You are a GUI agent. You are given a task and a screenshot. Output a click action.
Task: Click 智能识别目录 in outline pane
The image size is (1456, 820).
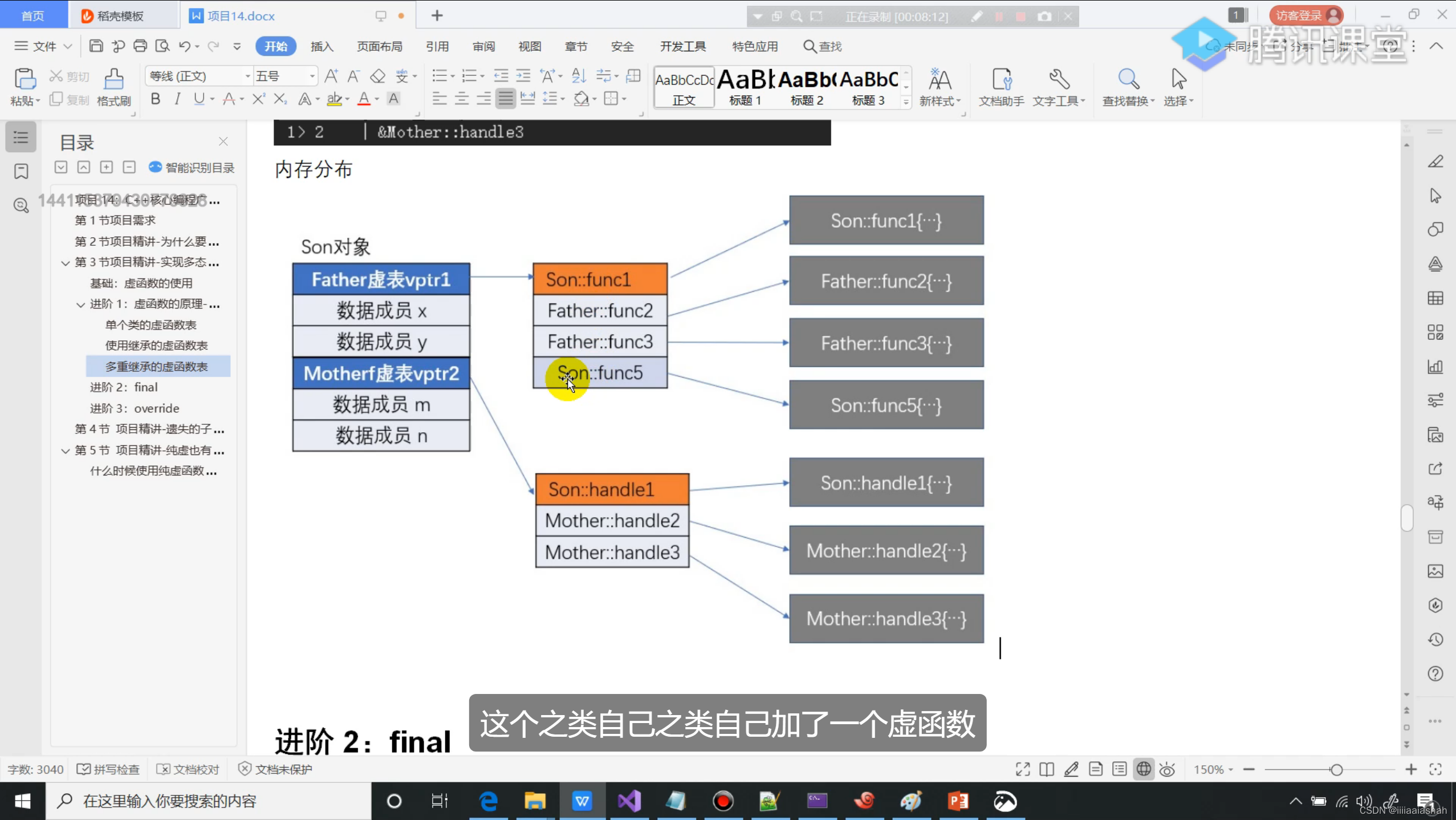[192, 168]
